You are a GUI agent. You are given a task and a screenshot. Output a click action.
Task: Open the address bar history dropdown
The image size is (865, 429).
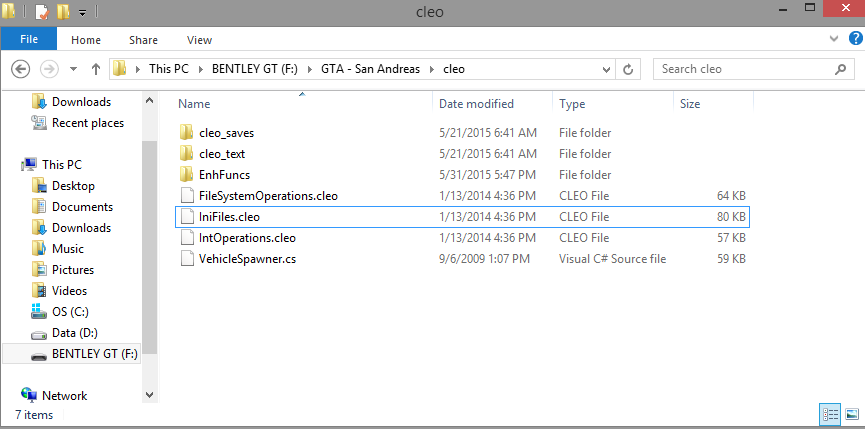(605, 69)
